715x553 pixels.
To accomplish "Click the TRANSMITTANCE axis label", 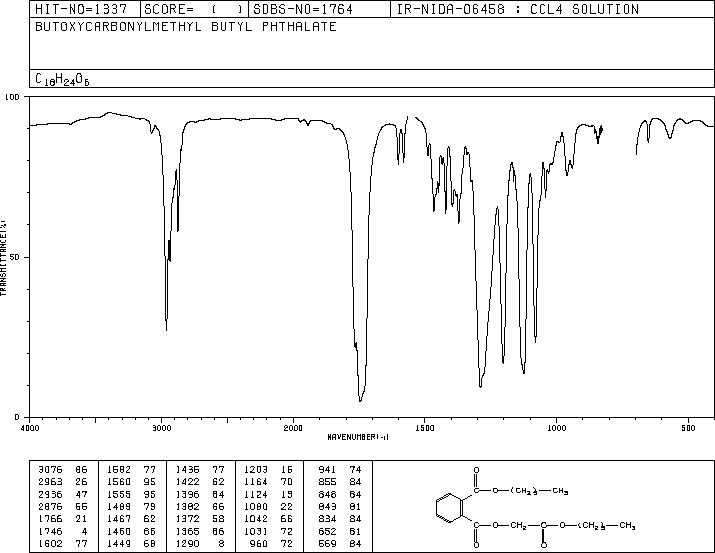I will click(x=3, y=258).
